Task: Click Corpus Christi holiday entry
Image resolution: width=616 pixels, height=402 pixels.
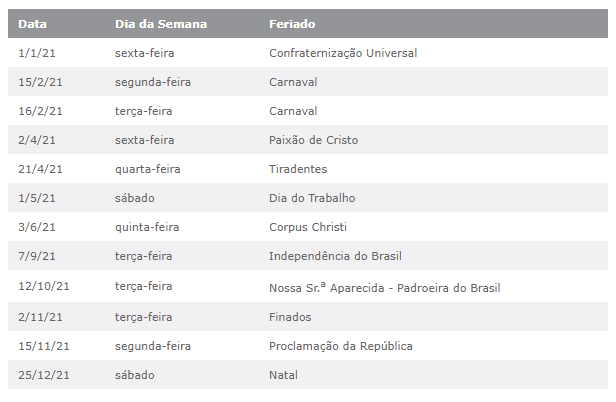Action: pyautogui.click(x=308, y=228)
